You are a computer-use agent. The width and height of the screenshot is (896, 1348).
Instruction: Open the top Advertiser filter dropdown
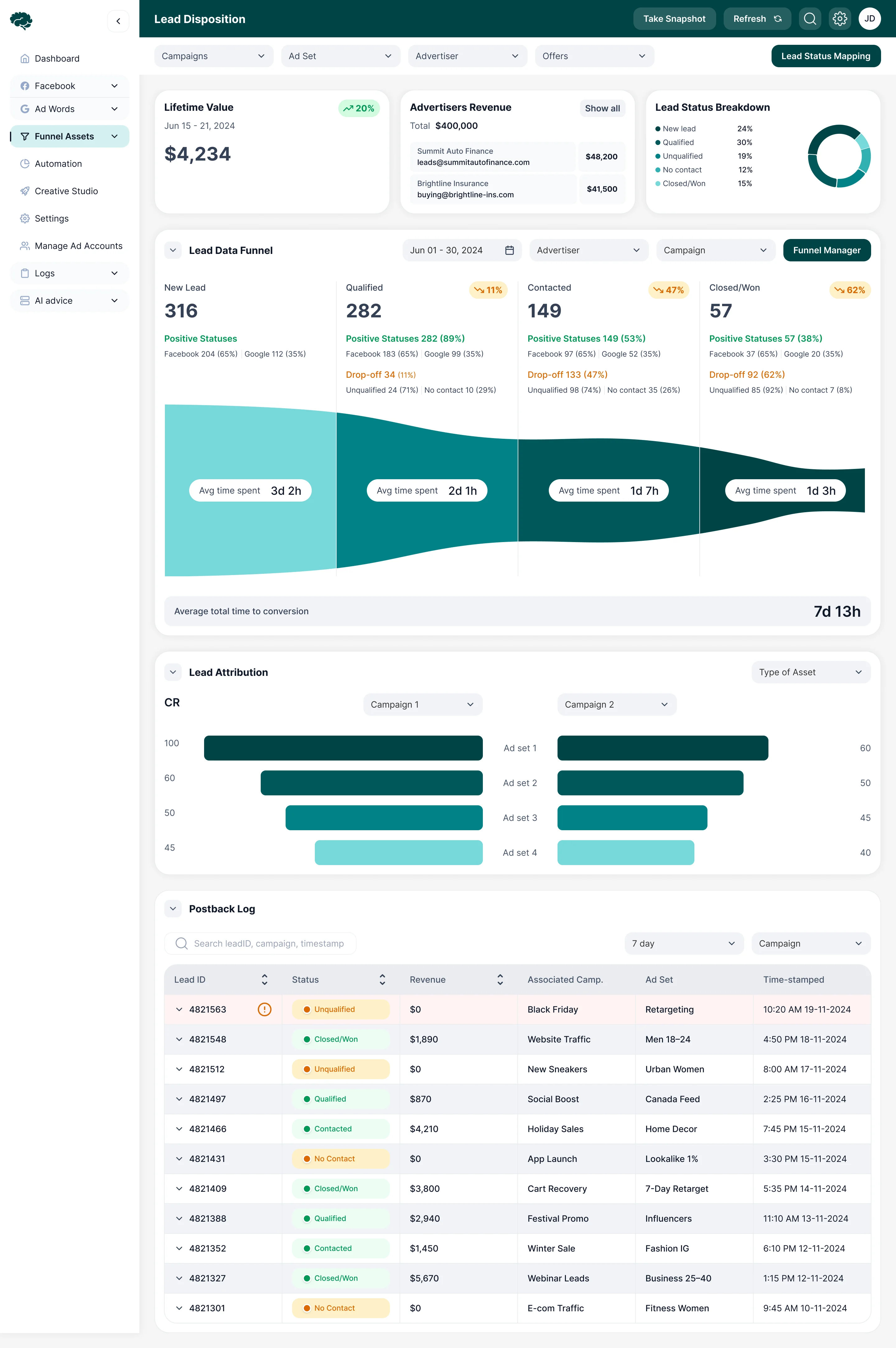click(467, 56)
